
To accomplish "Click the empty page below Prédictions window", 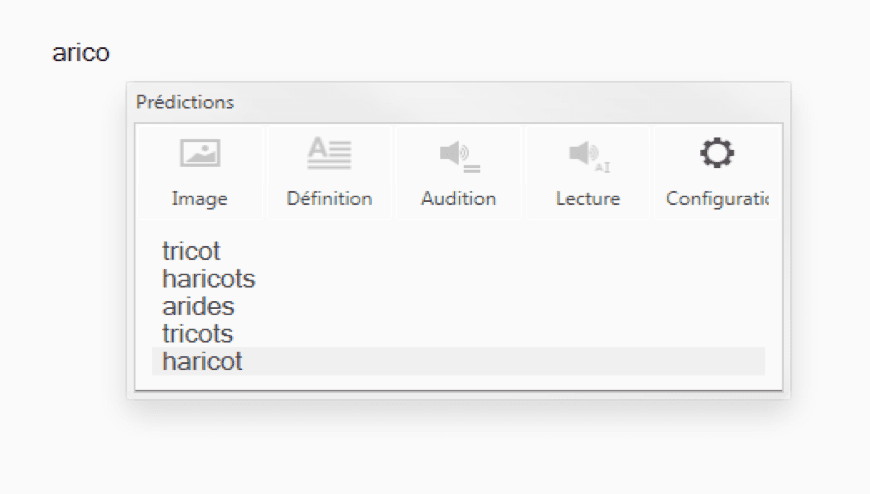I will coord(450,450).
